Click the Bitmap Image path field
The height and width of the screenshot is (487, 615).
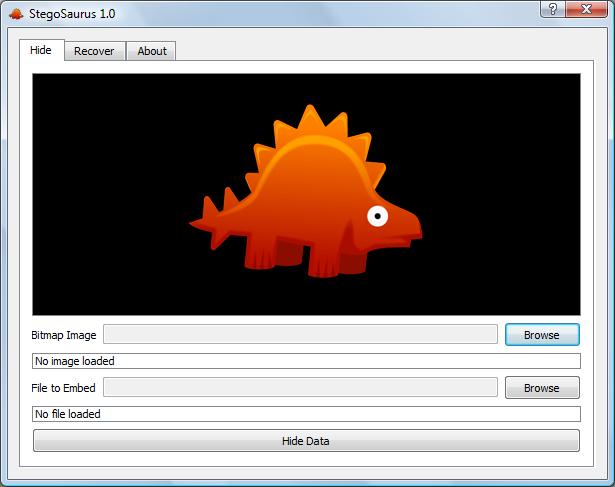pyautogui.click(x=300, y=334)
